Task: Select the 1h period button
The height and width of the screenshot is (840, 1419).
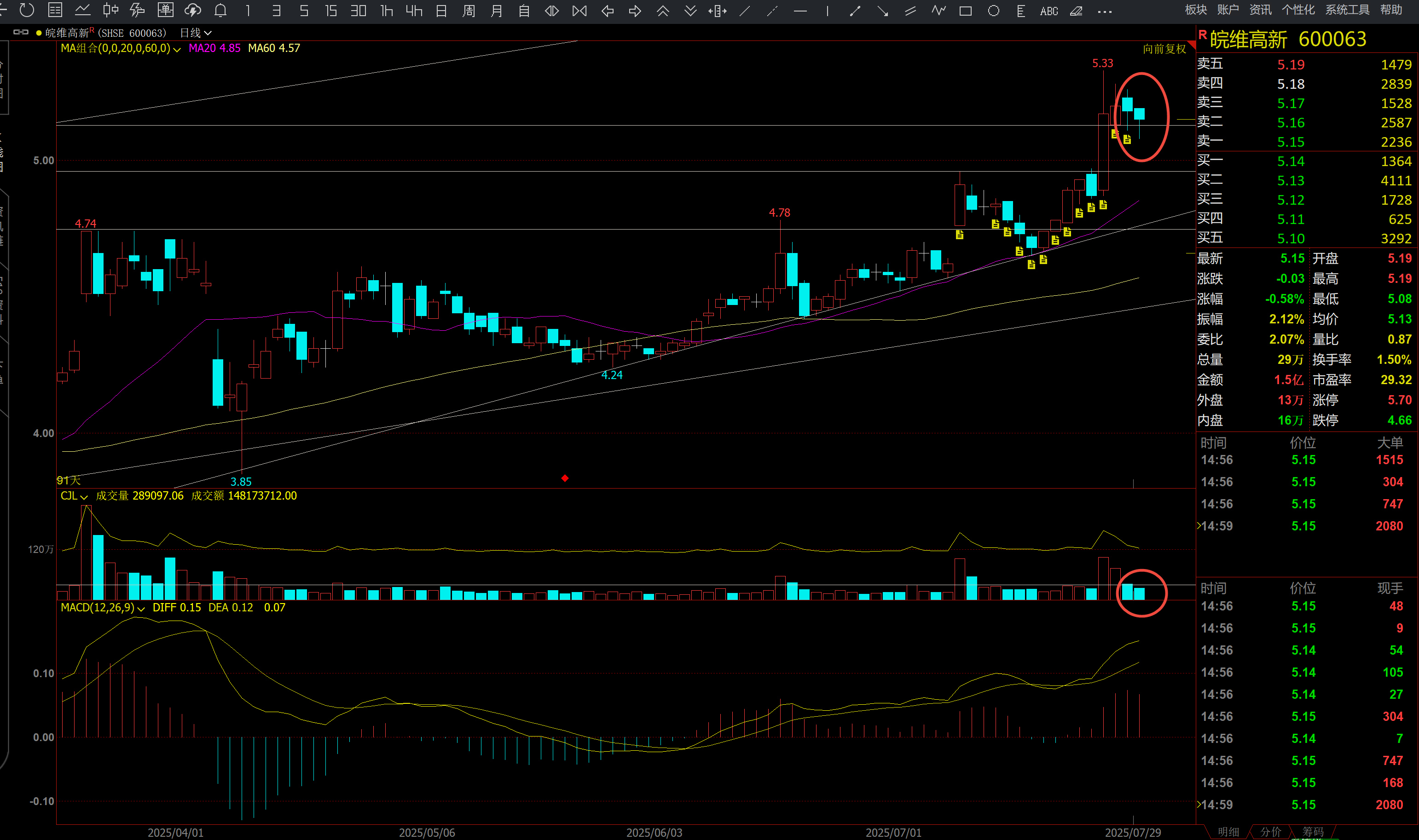Action: click(387, 10)
